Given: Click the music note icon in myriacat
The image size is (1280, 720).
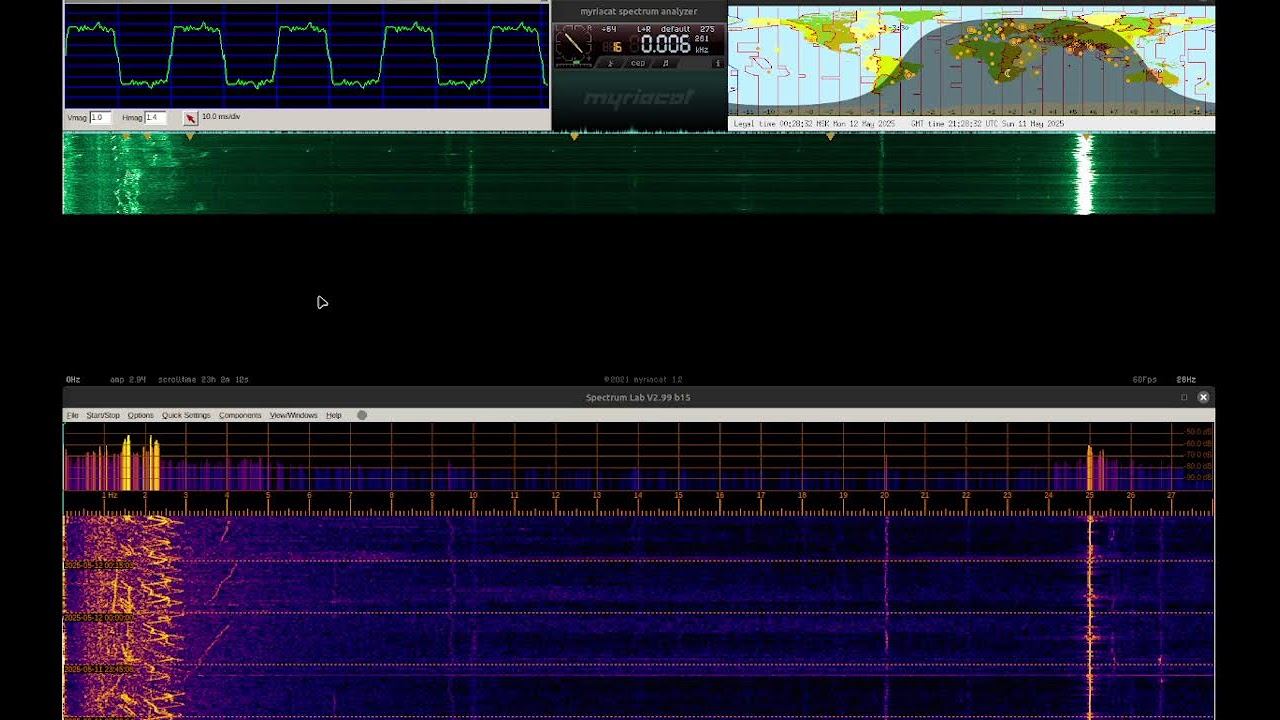Looking at the screenshot, I should (665, 63).
